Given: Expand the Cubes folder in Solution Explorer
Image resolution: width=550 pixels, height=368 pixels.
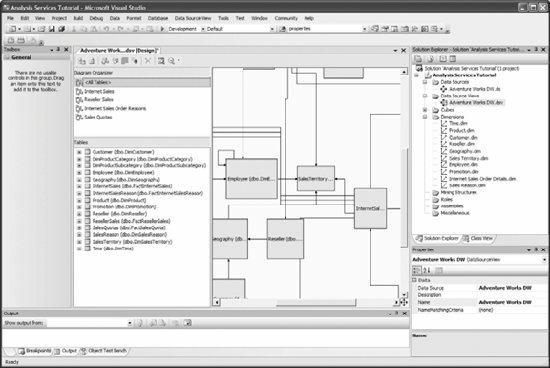Looking at the screenshot, I should (x=425, y=110).
